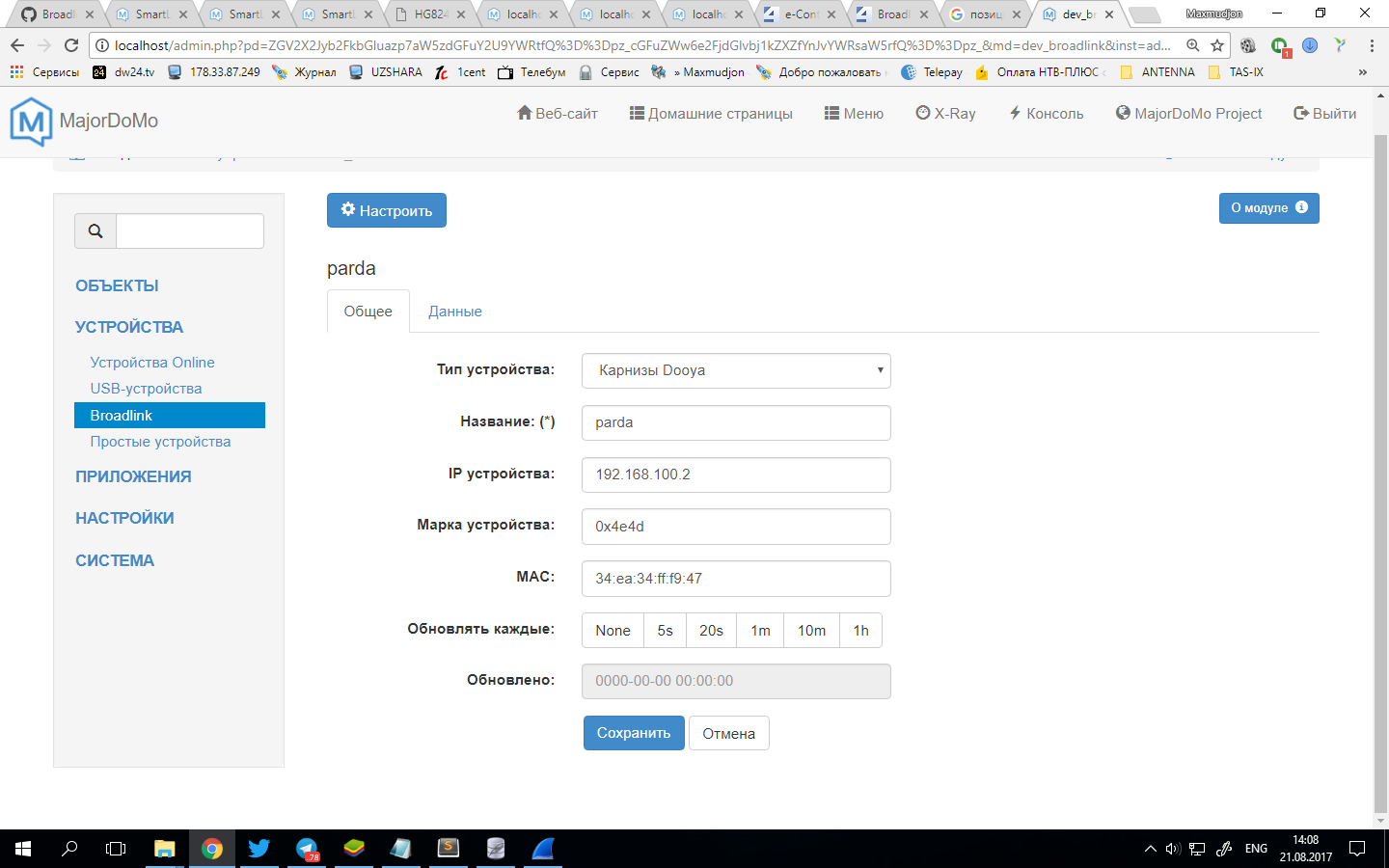Open the О модуле info button
This screenshot has height=868, width=1389.
click(1269, 208)
